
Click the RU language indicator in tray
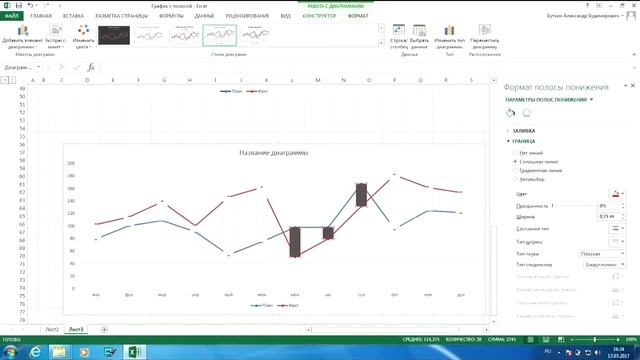coord(548,351)
